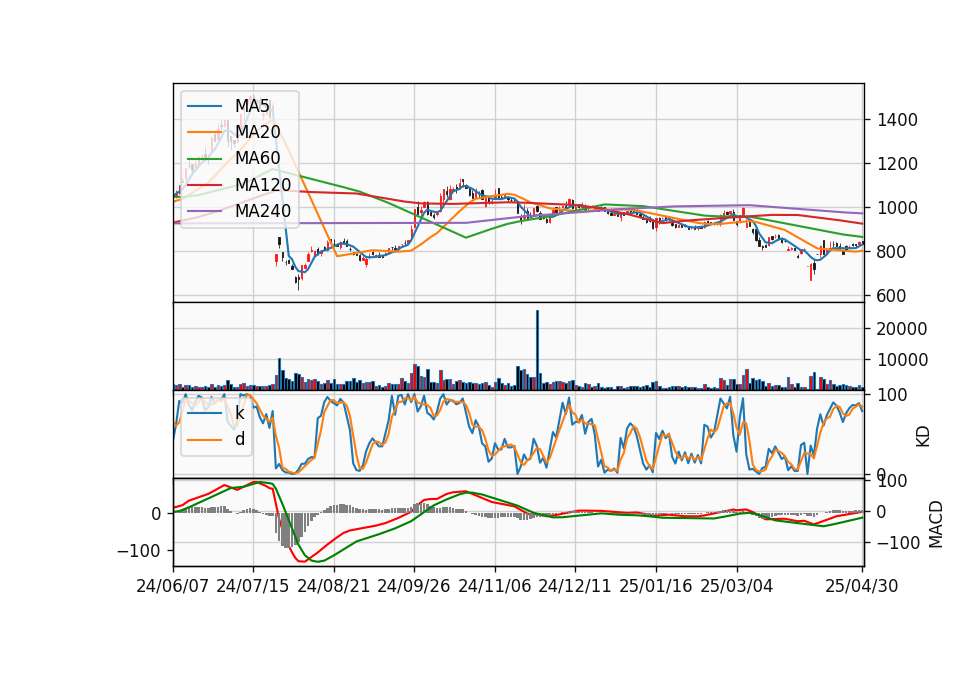
Task: Click the MACD axis title
Action: click(x=936, y=524)
